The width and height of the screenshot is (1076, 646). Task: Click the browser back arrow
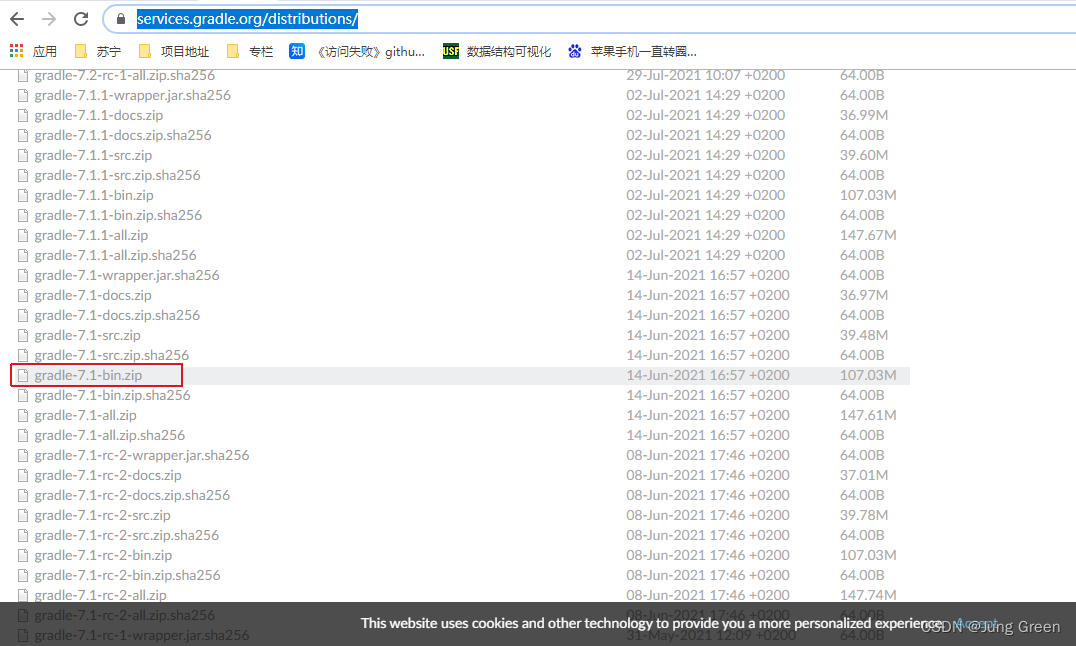tap(15, 18)
